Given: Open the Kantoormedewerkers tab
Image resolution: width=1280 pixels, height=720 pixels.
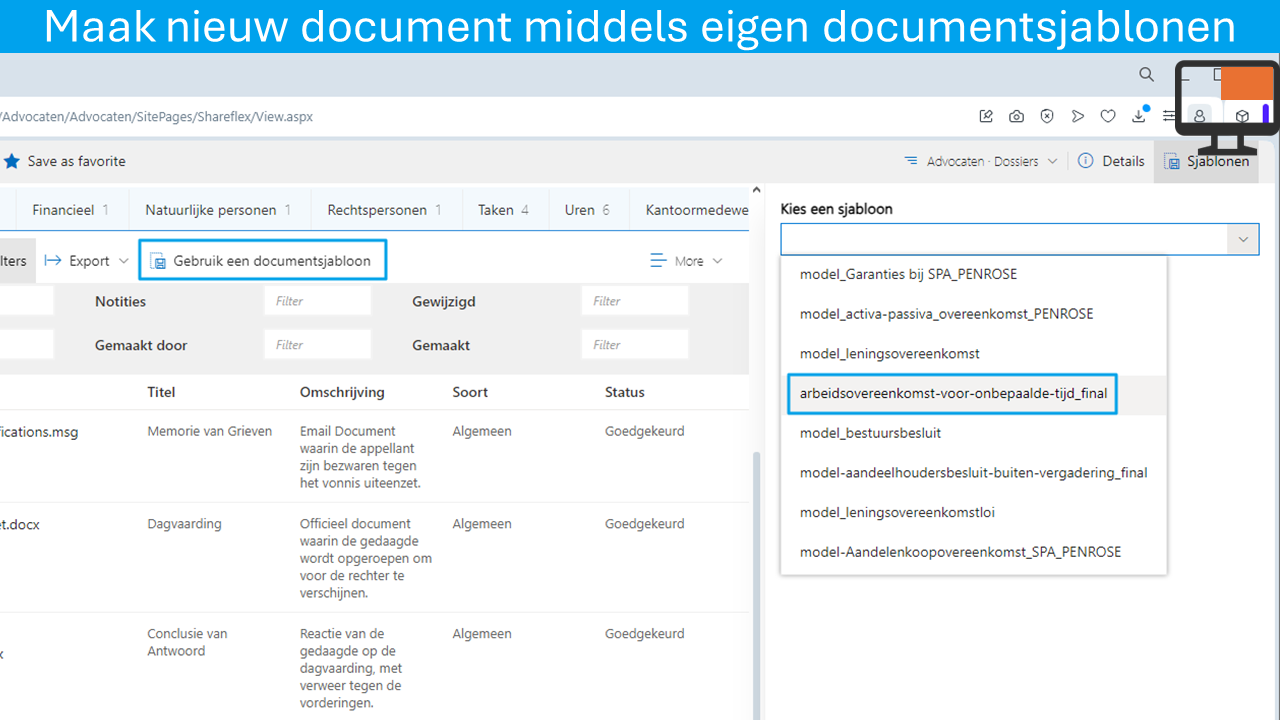Looking at the screenshot, I should [696, 210].
